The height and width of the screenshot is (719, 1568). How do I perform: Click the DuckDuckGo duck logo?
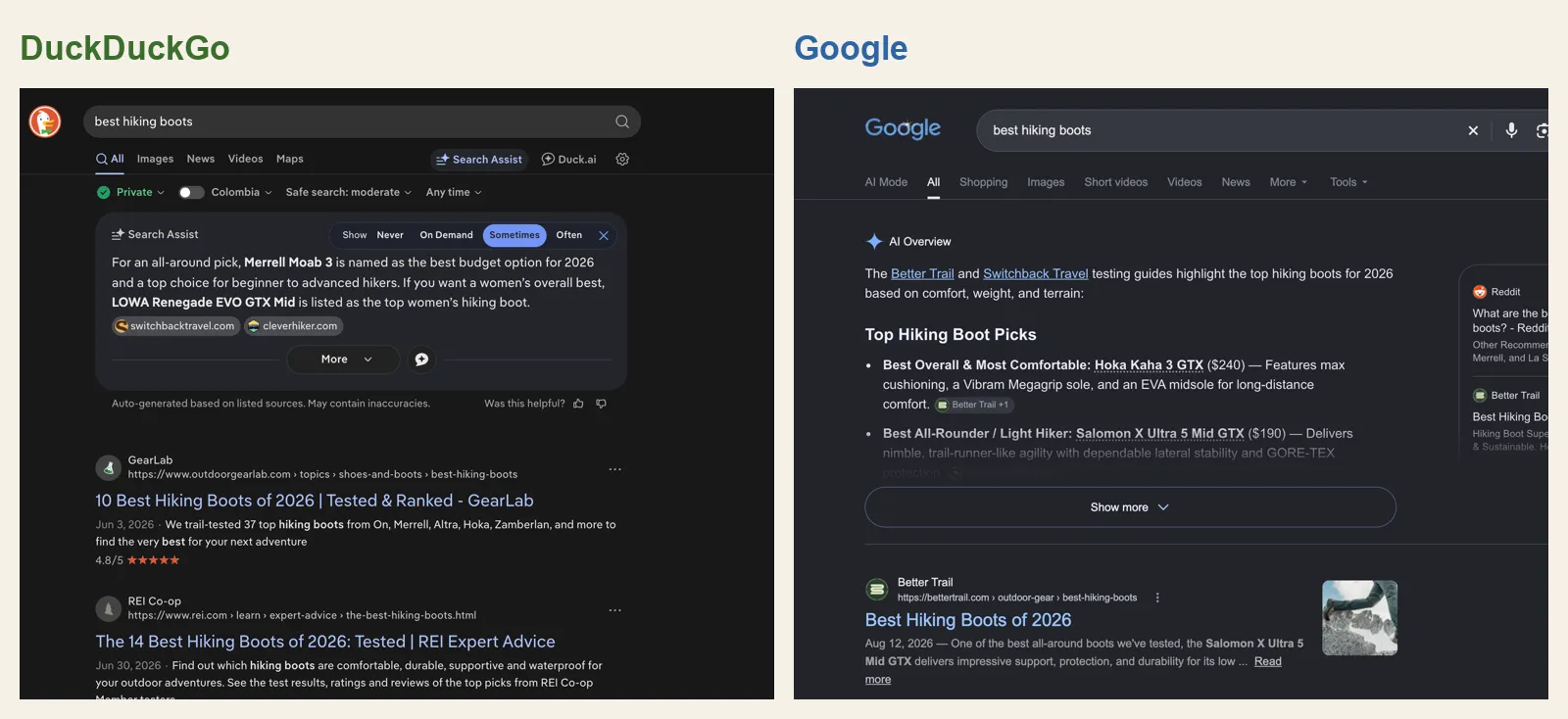click(x=45, y=121)
